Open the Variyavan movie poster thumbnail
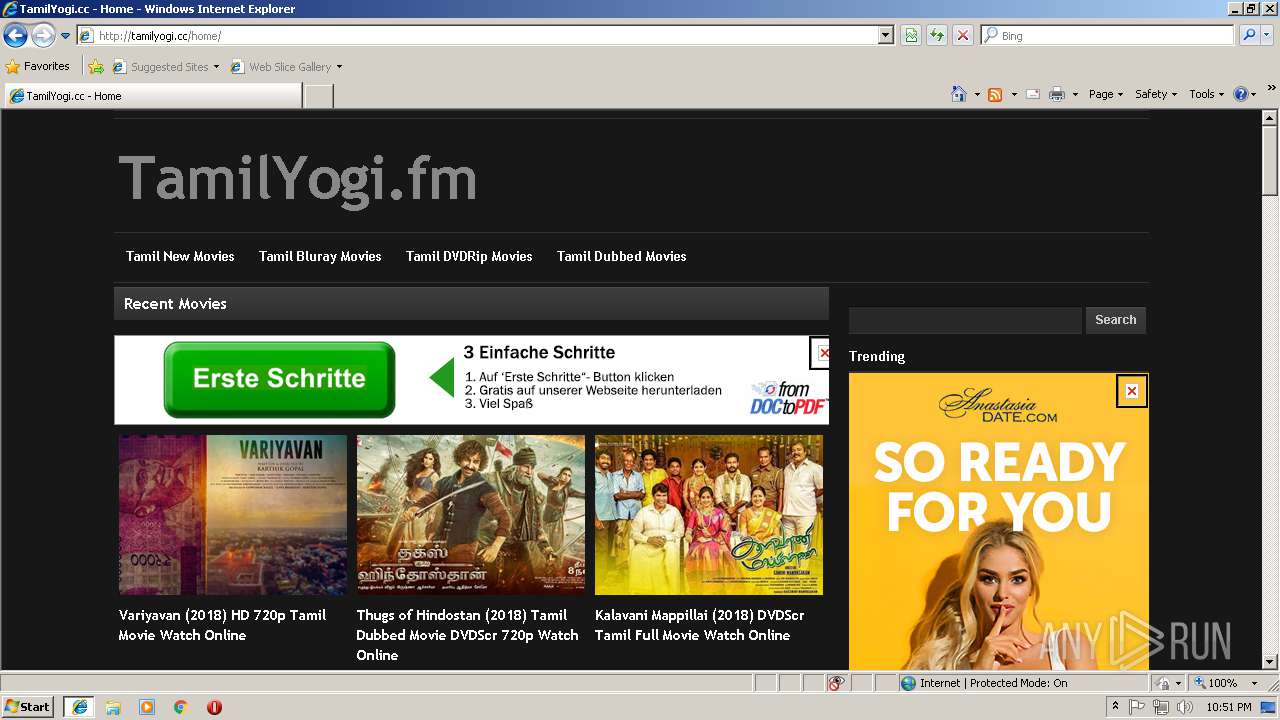Viewport: 1280px width, 720px height. click(233, 515)
